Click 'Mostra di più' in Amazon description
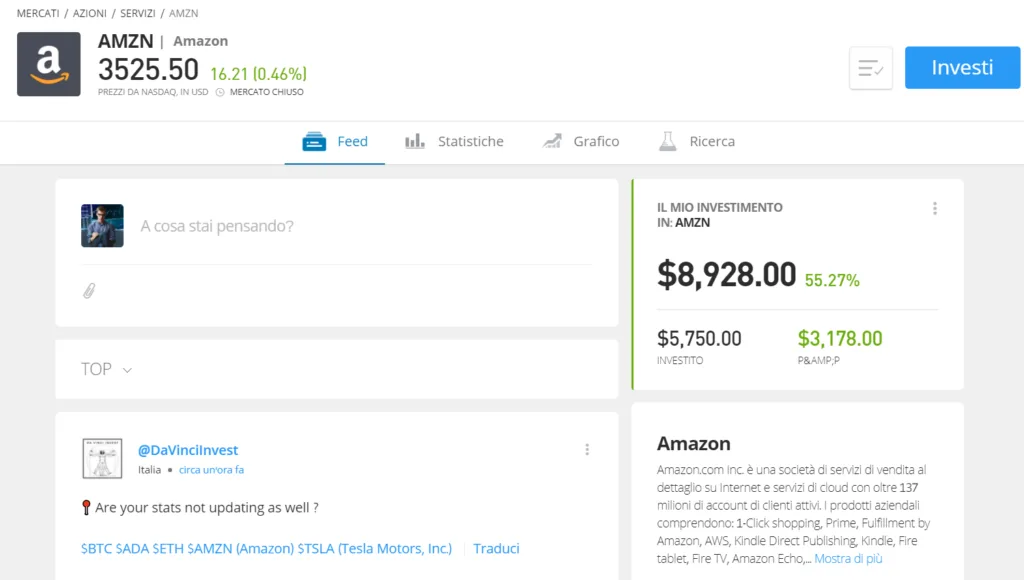 pos(848,558)
